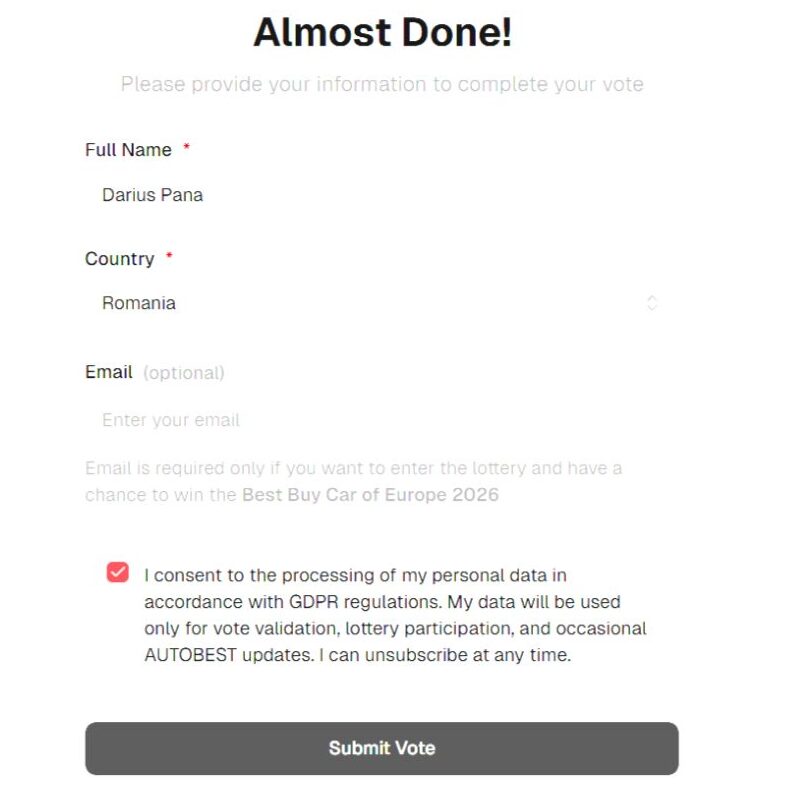Click the 'Please provide your information' subtitle
The image size is (800, 800).
382,84
